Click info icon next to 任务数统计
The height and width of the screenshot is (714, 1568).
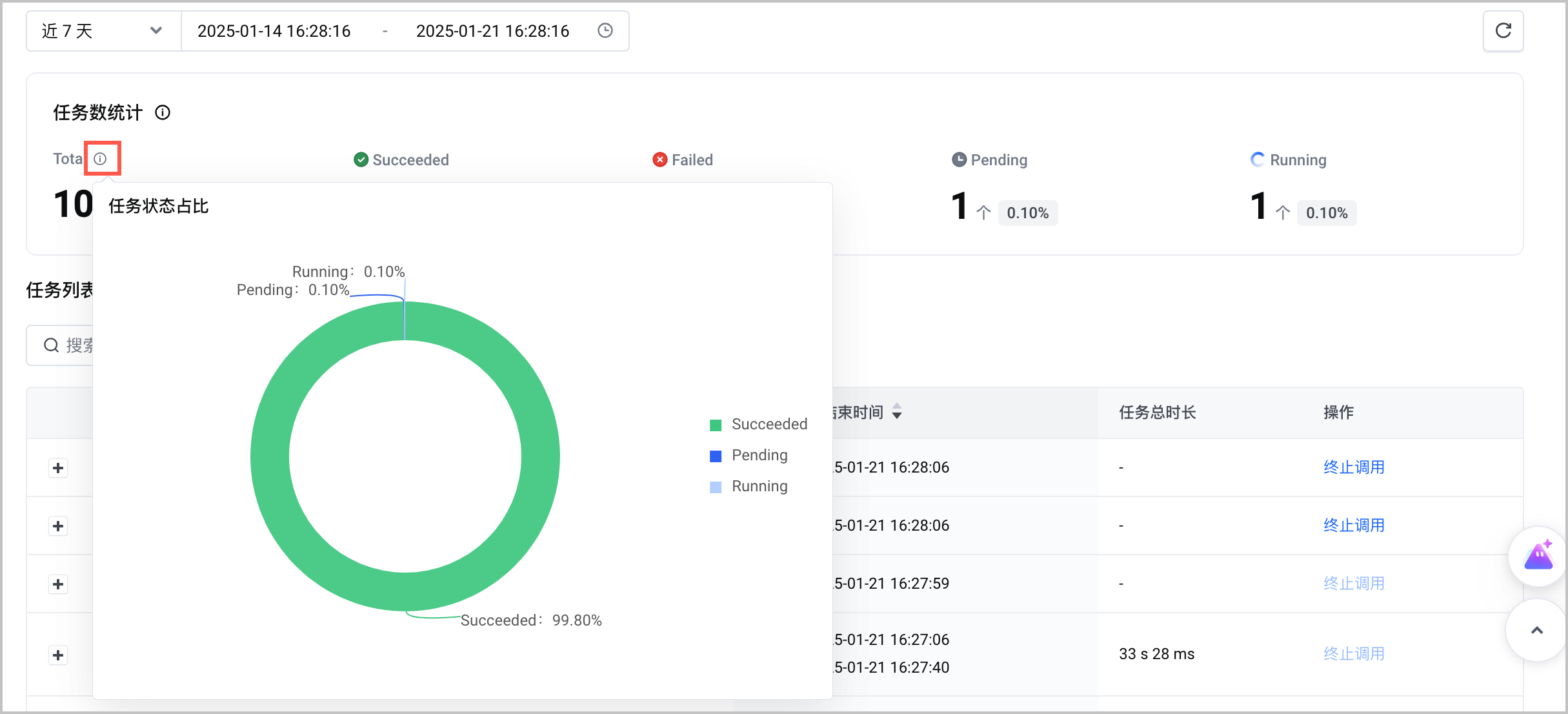tap(163, 112)
